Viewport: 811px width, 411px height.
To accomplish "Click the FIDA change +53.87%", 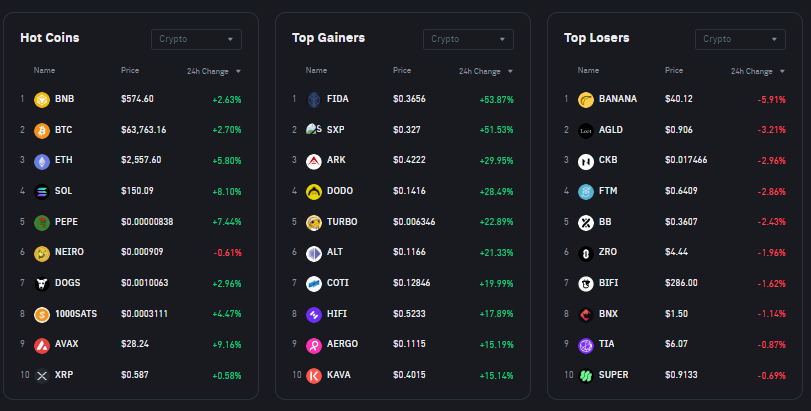I will [x=497, y=100].
